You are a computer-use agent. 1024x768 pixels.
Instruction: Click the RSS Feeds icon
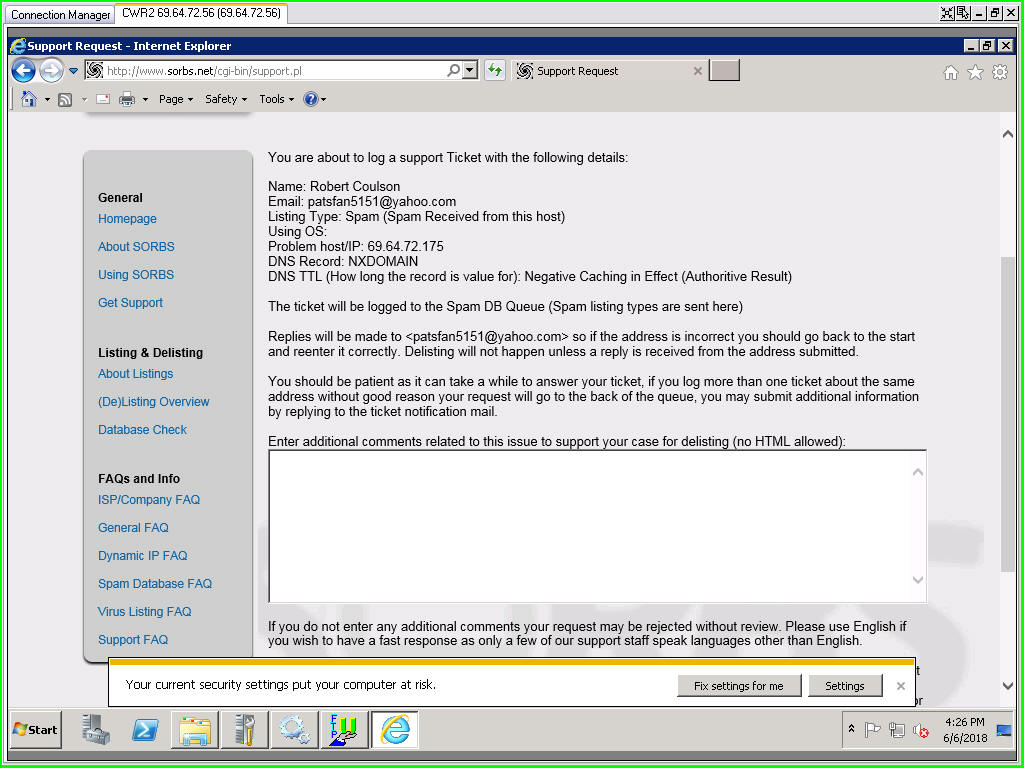65,99
